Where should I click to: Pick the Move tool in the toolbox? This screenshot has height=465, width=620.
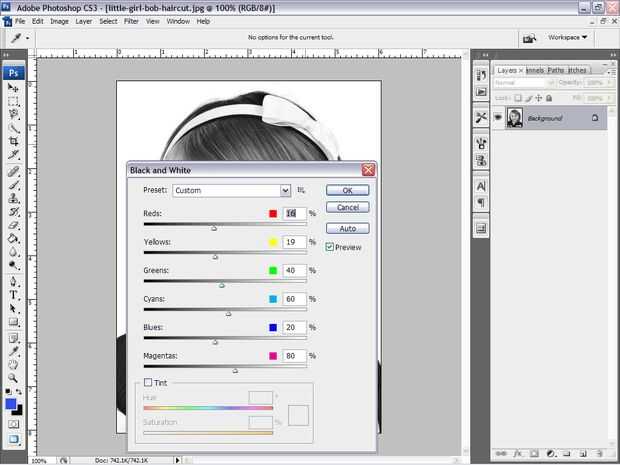[14, 88]
